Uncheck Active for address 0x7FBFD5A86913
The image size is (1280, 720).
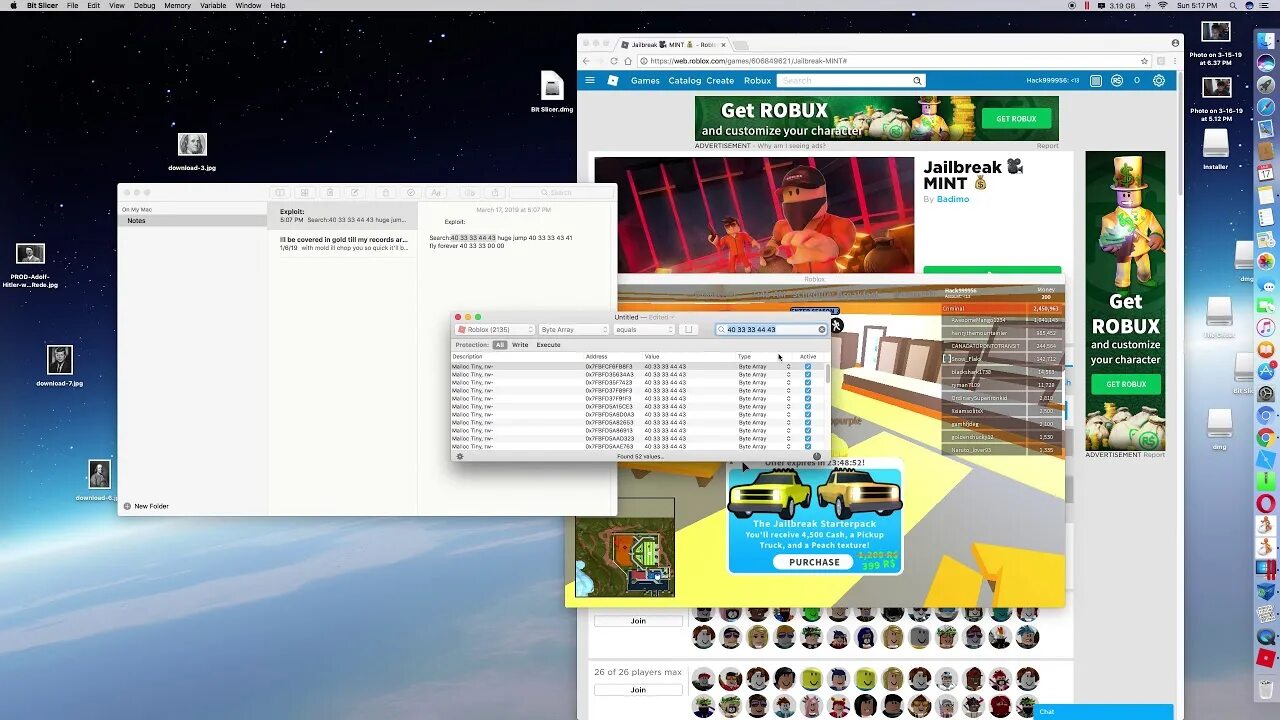[x=808, y=431]
